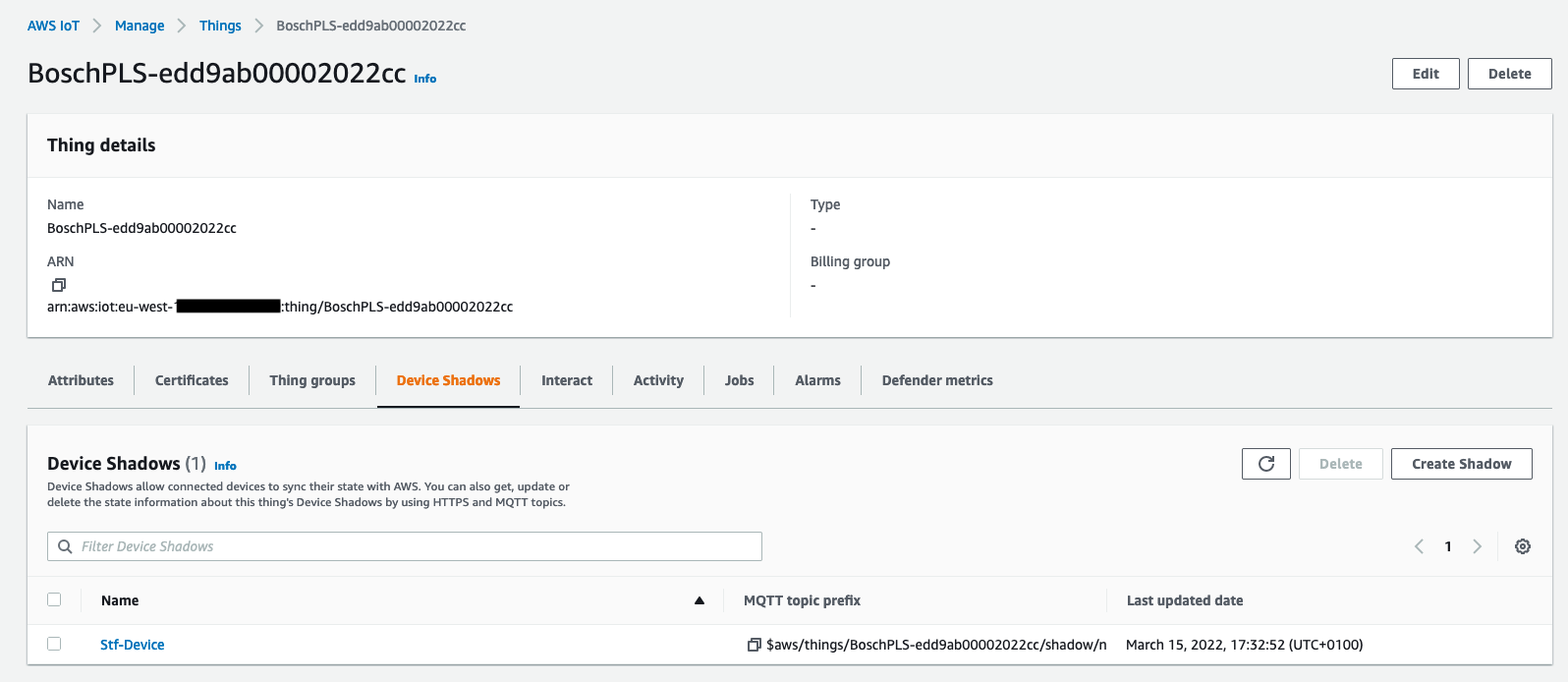Click the Type label in Thing details
The width and height of the screenshot is (1568, 682).
pyautogui.click(x=825, y=204)
